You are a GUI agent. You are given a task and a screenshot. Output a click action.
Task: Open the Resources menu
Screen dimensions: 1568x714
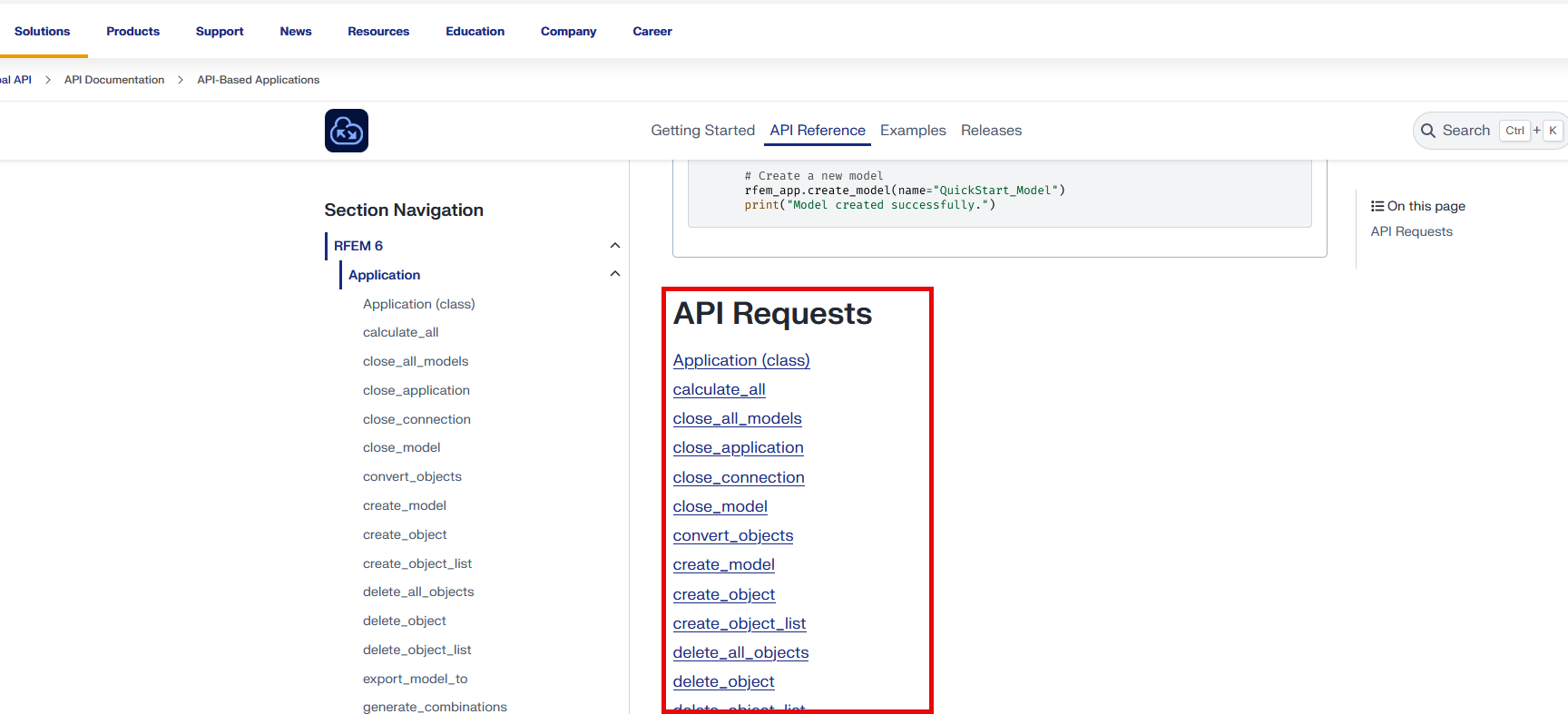click(x=378, y=31)
